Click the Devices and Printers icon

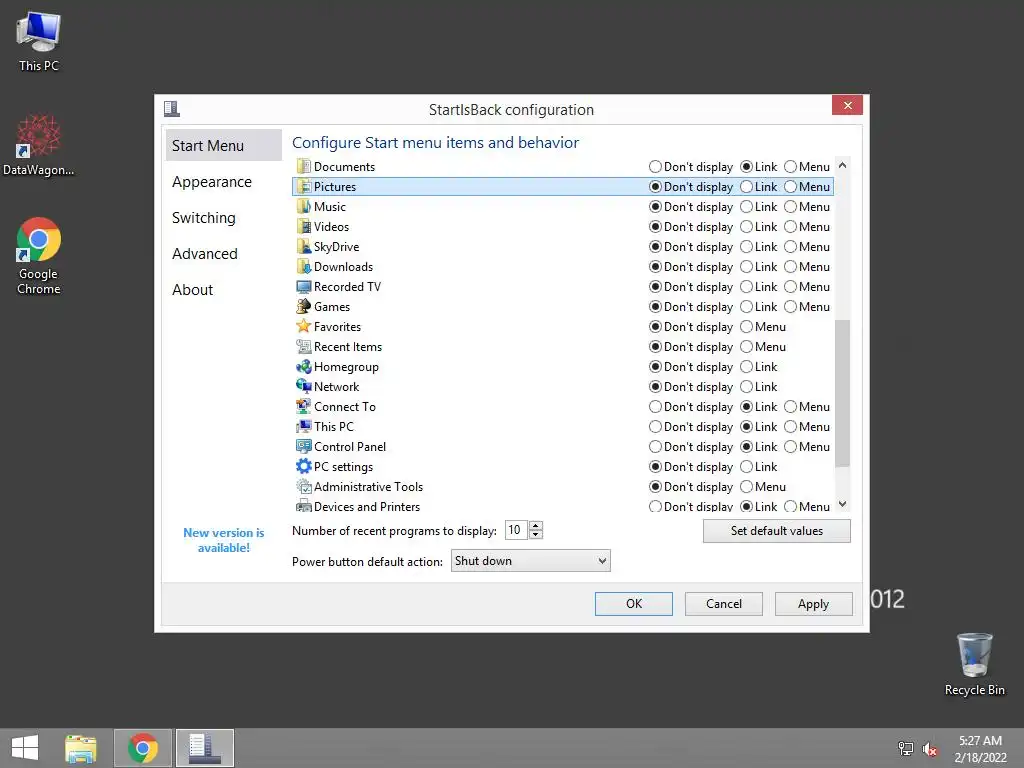click(304, 505)
